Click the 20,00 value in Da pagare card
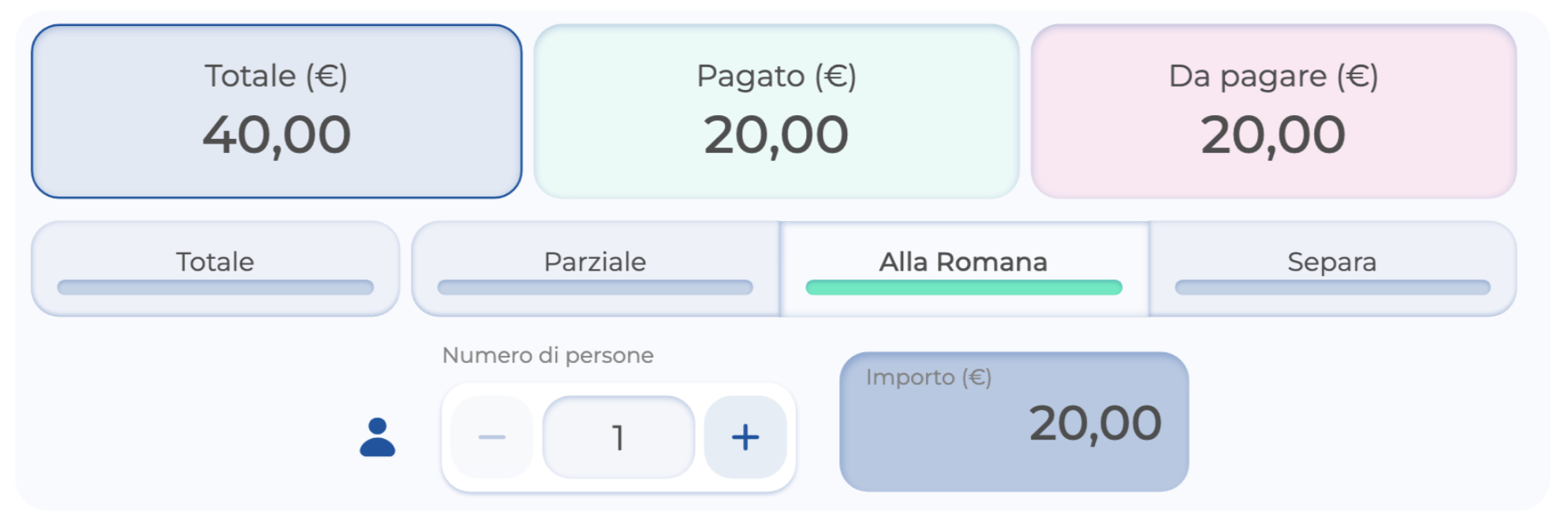This screenshot has width=1568, height=524. point(1273,135)
